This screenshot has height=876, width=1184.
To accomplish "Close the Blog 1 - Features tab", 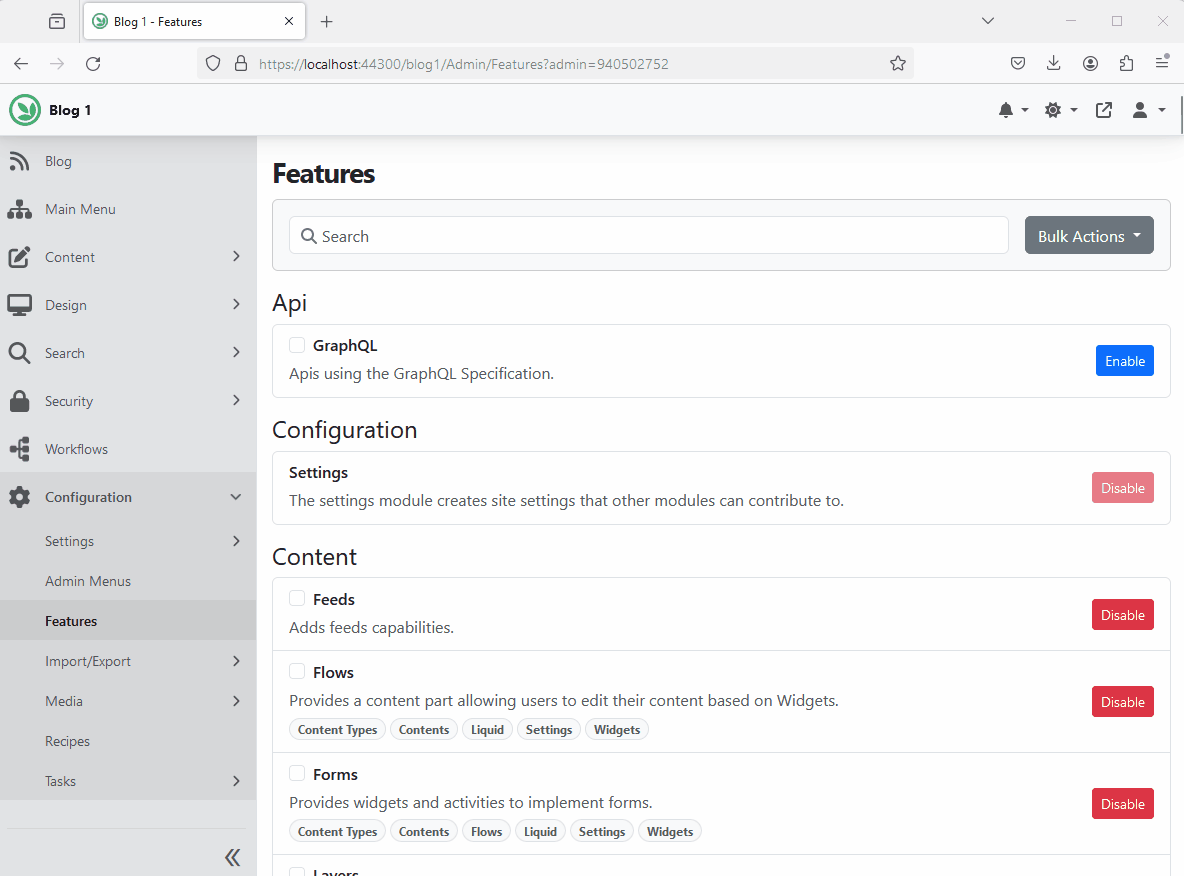I will click(x=288, y=21).
